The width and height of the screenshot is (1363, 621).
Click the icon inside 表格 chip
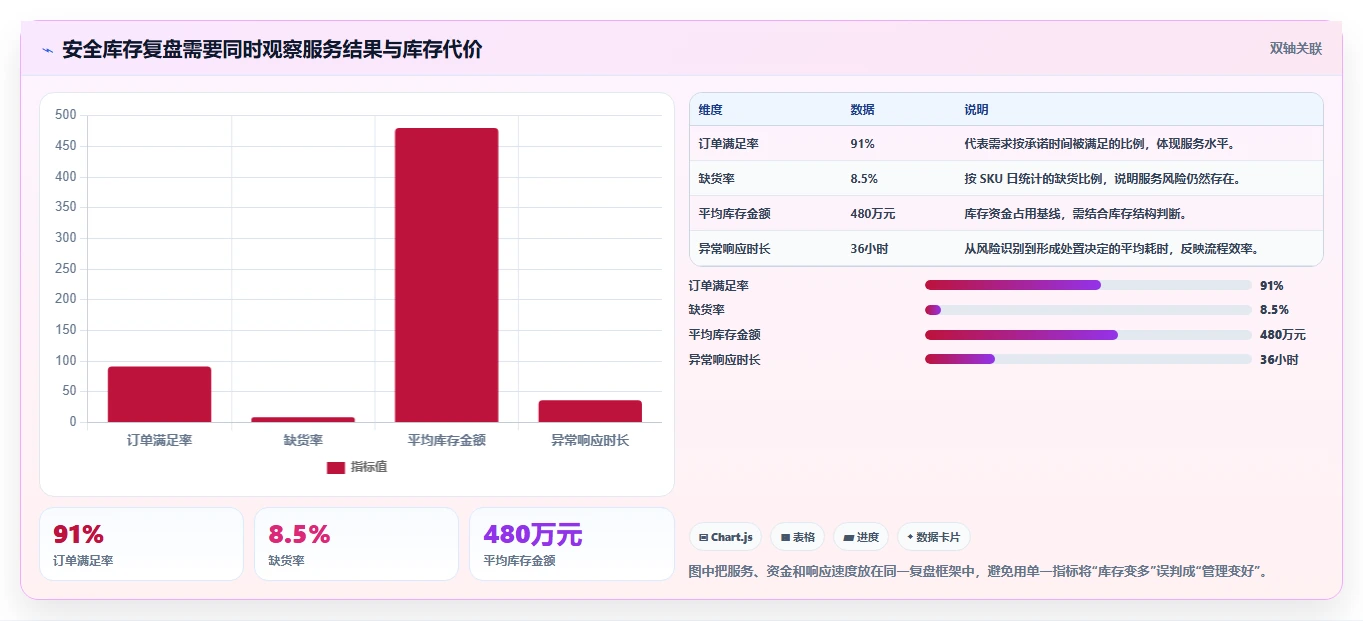pos(786,538)
